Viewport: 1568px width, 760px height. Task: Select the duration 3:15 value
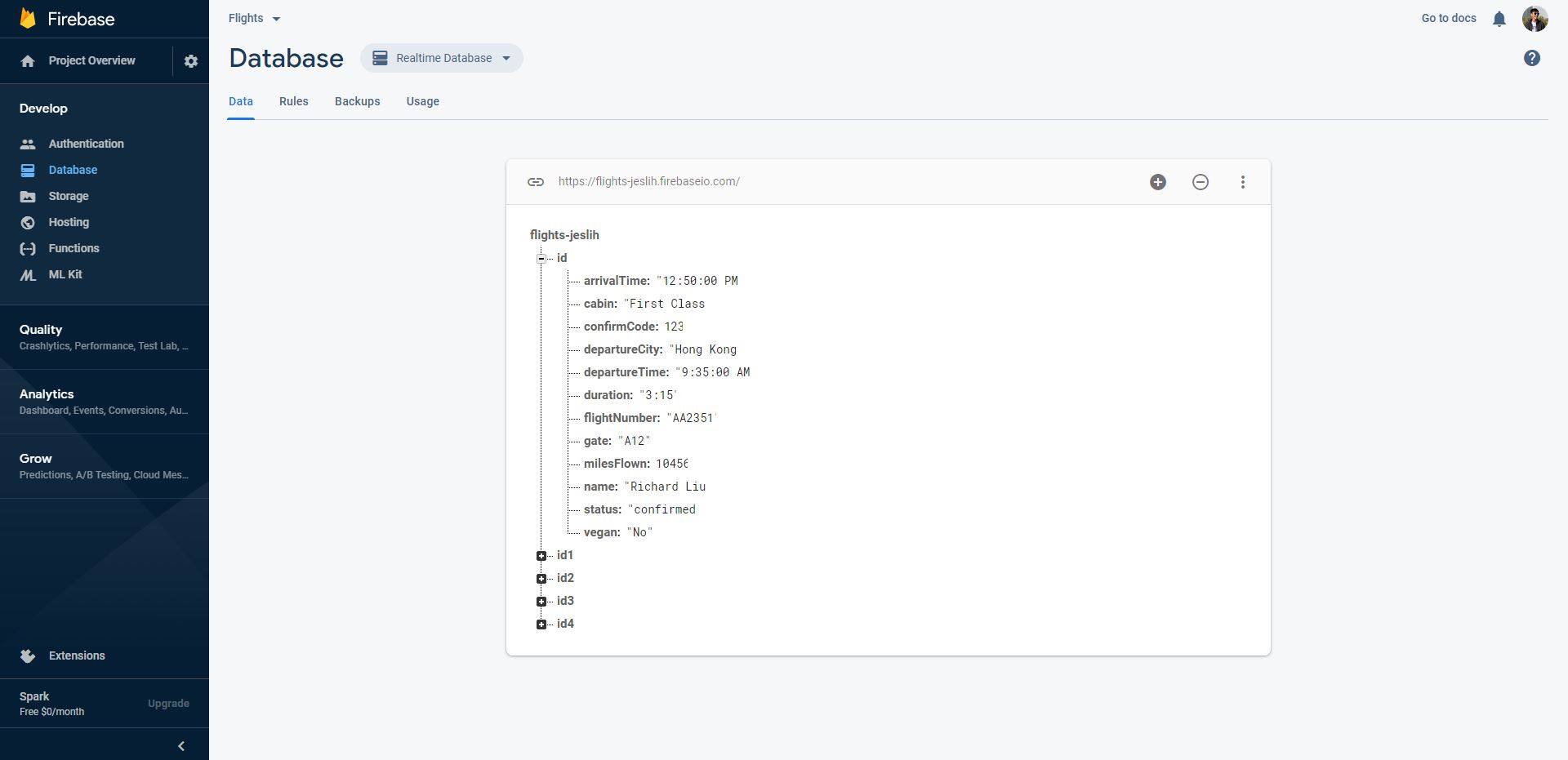[x=658, y=395]
